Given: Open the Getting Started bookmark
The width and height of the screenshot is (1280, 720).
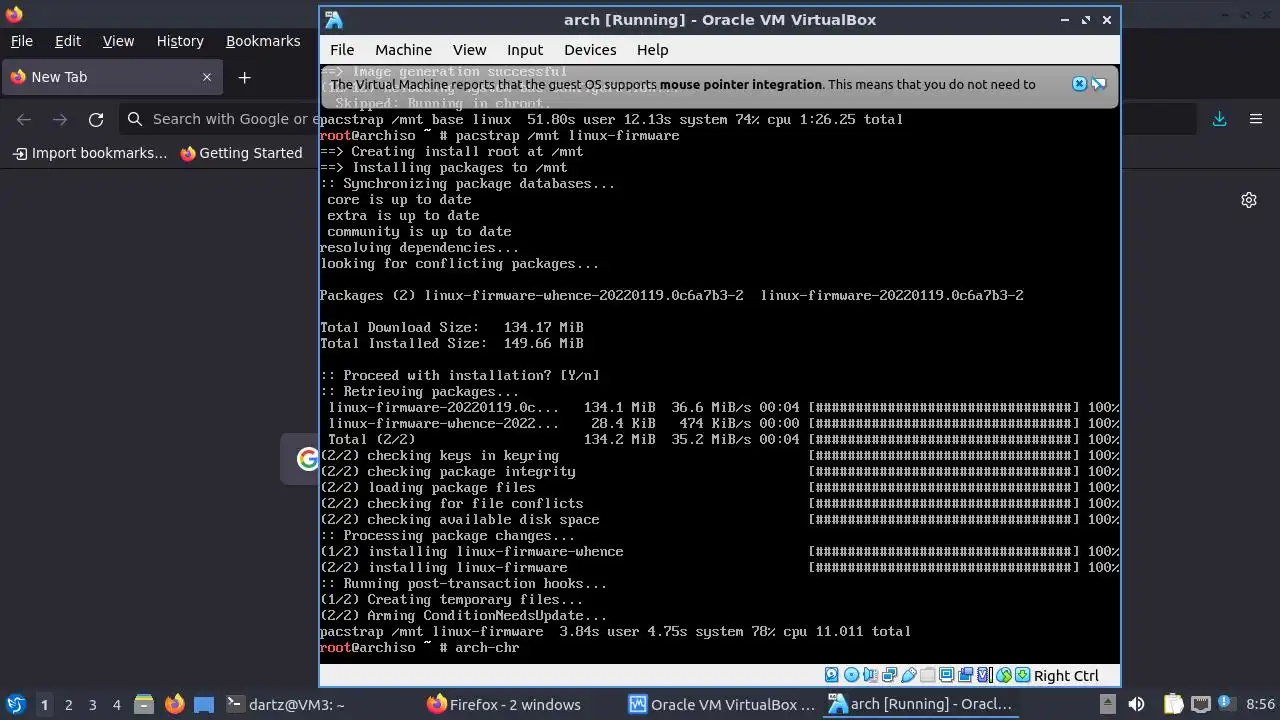Looking at the screenshot, I should (x=241, y=153).
